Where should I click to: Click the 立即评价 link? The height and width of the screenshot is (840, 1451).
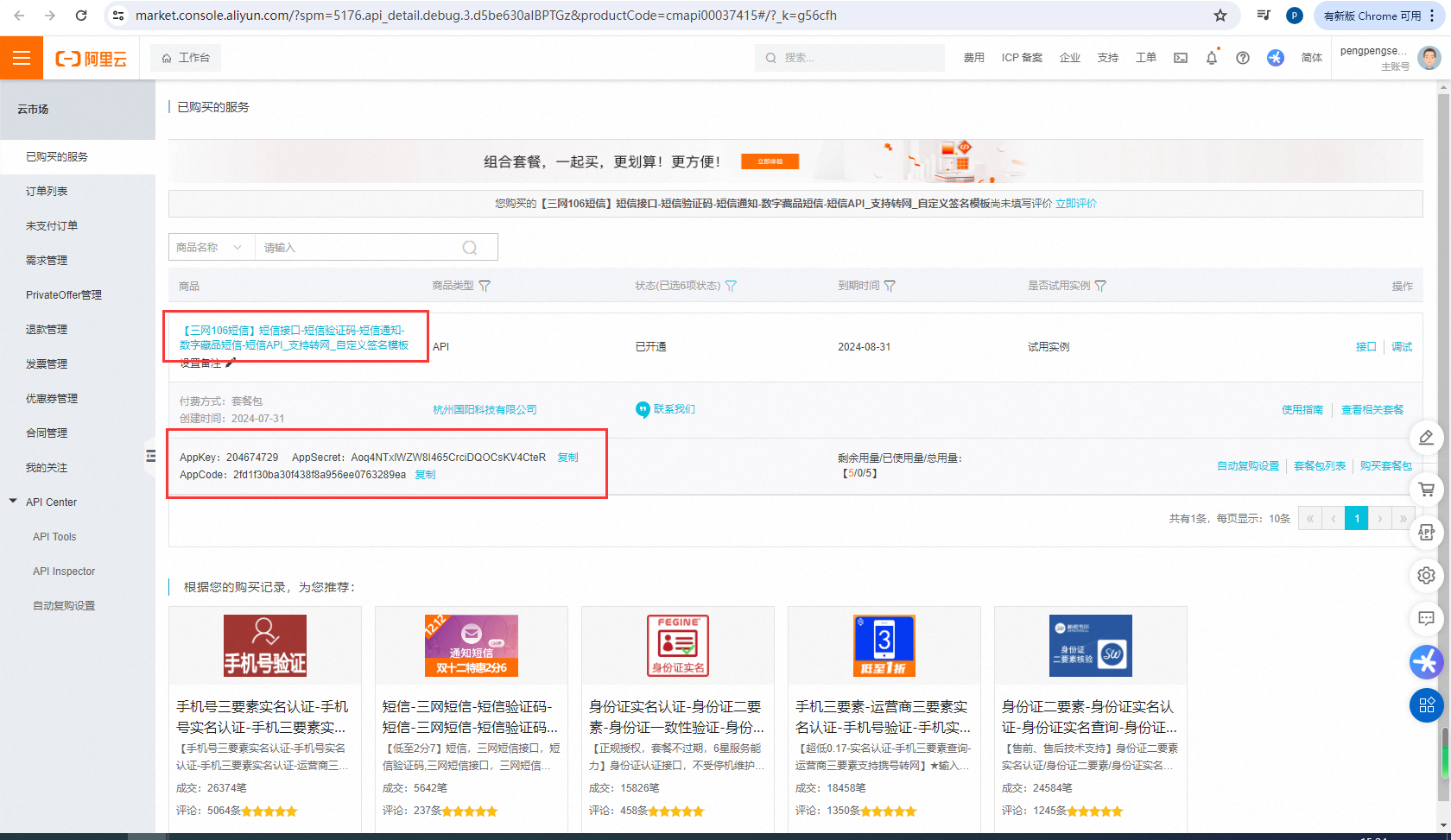(1075, 204)
